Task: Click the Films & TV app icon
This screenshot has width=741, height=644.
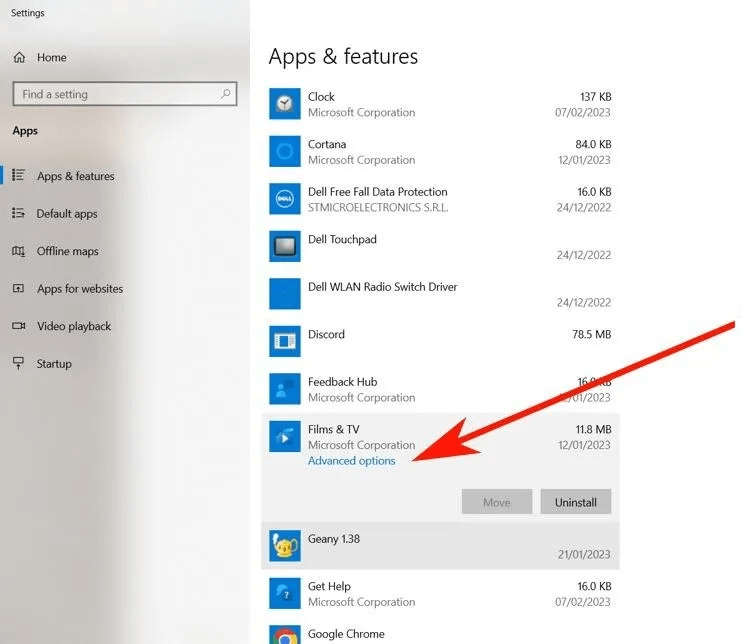Action: [x=284, y=437]
